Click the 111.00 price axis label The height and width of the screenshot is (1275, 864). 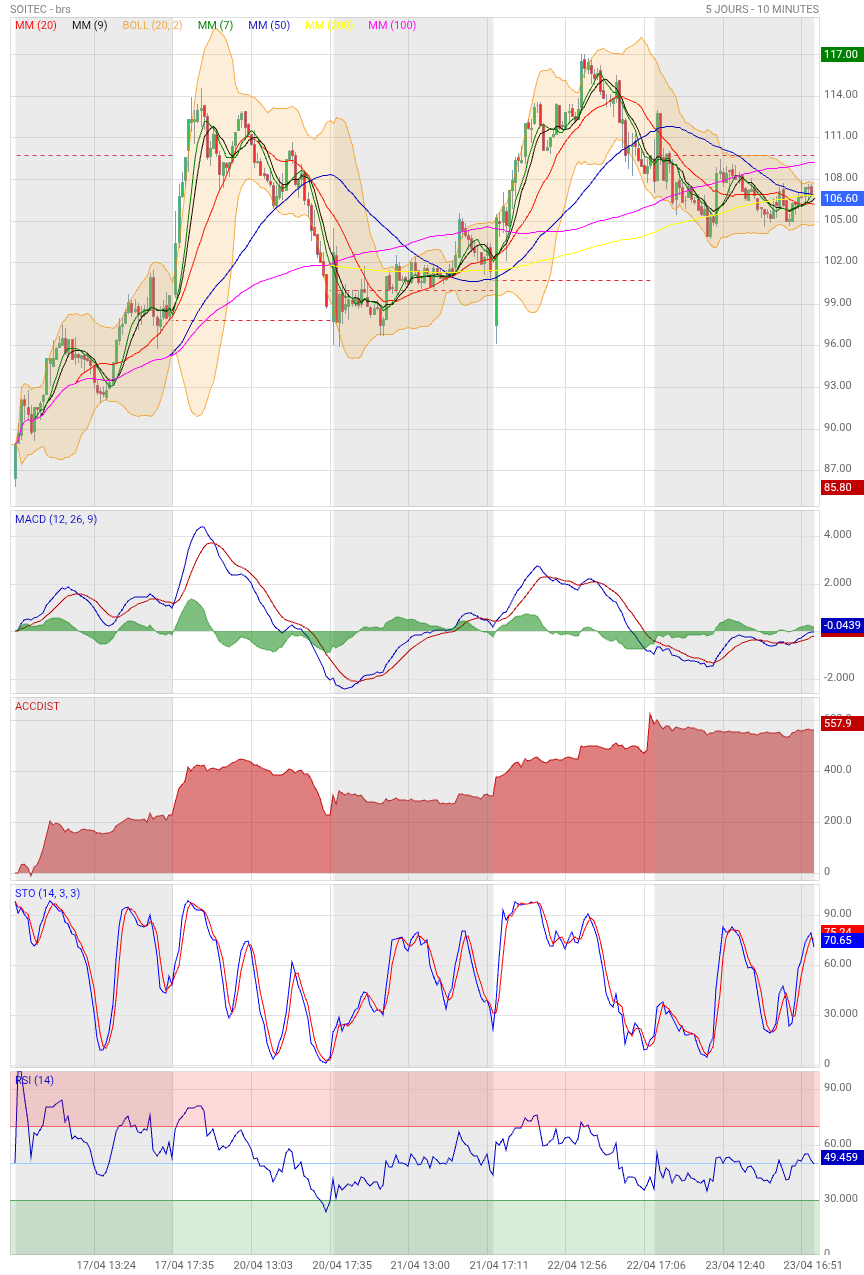[x=841, y=135]
